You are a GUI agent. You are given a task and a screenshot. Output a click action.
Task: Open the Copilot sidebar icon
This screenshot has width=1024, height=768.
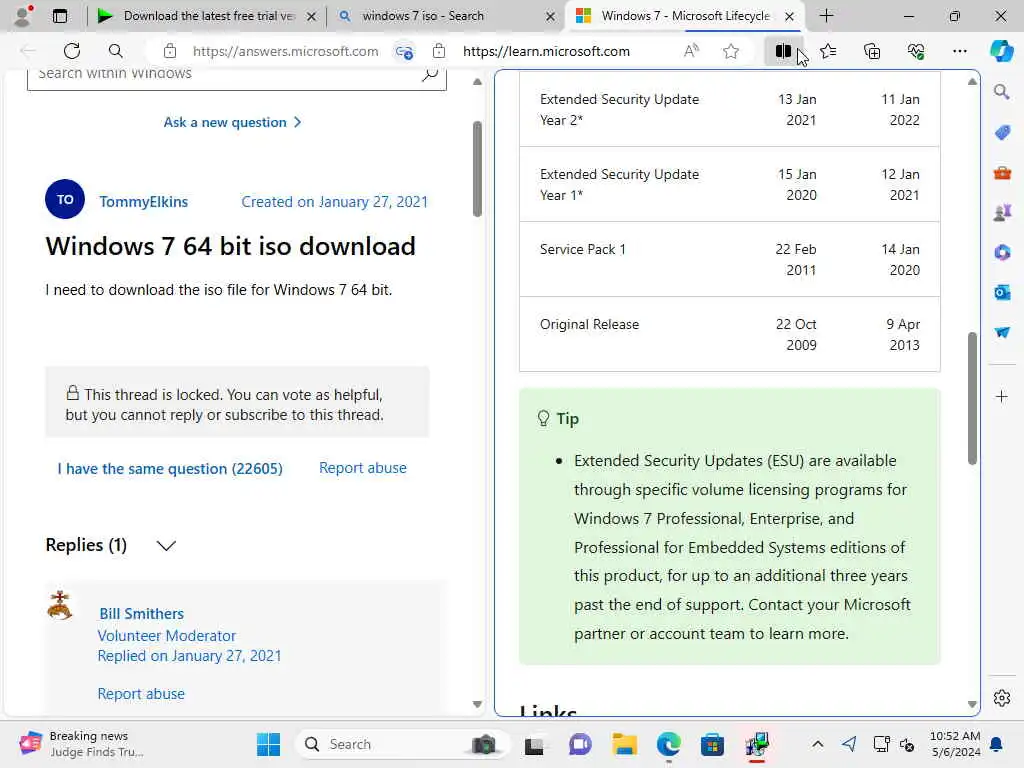pos(1001,51)
